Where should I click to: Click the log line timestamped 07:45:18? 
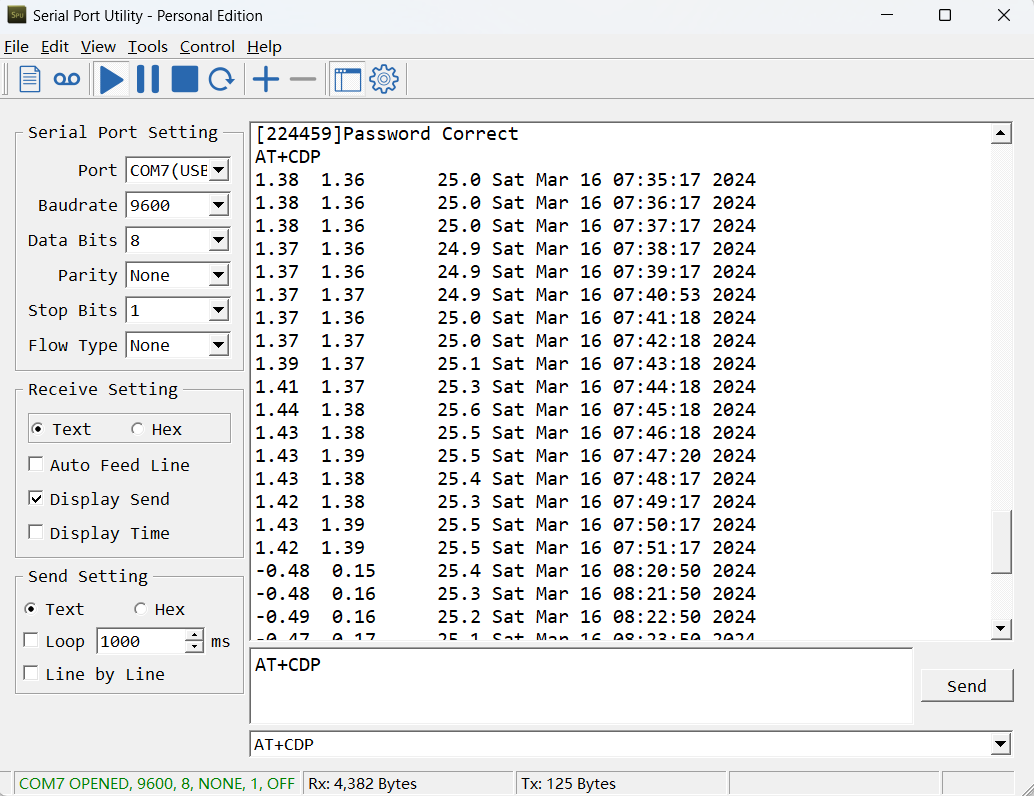(505, 410)
